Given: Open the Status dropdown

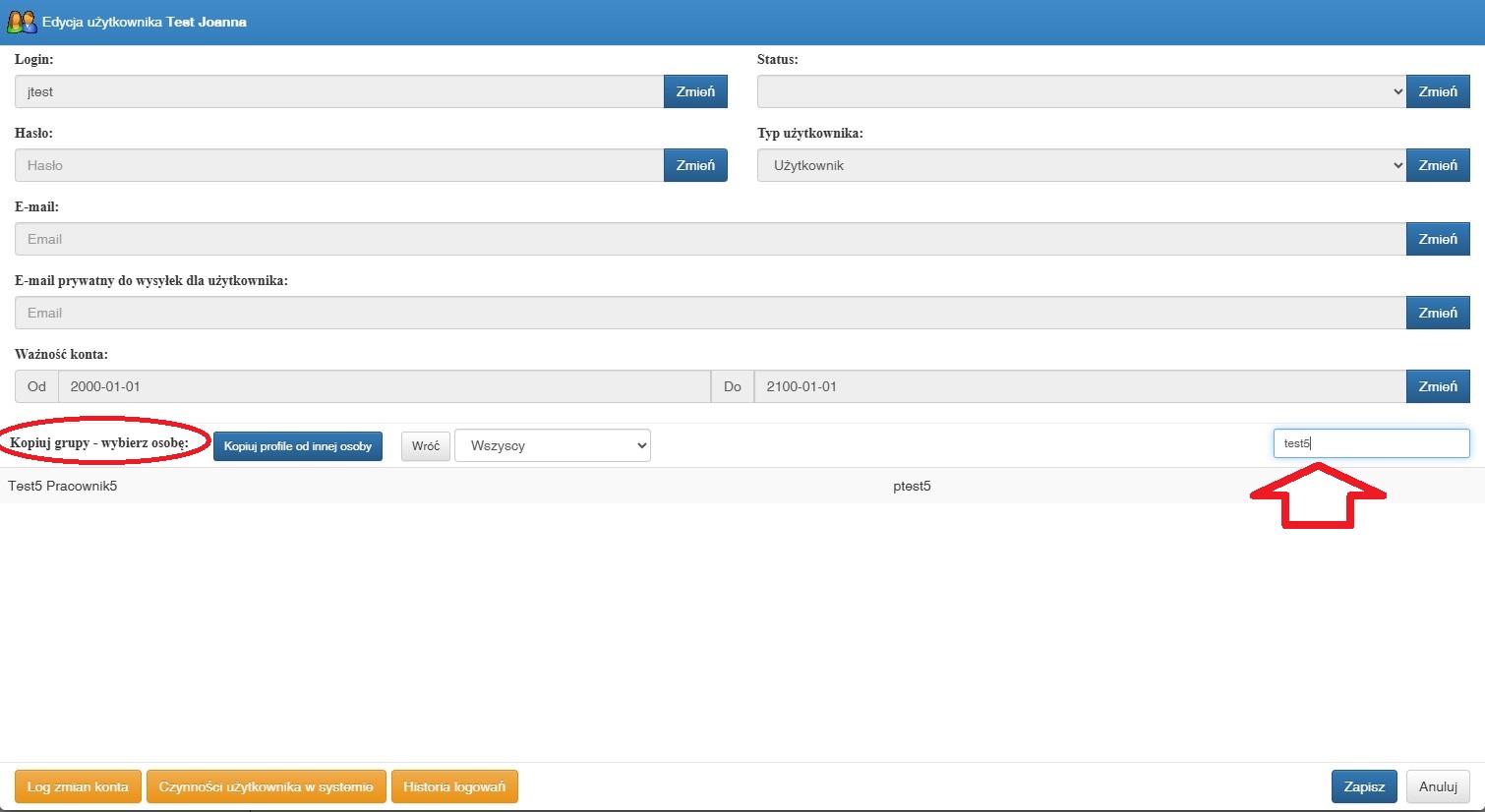Looking at the screenshot, I should point(1082,91).
